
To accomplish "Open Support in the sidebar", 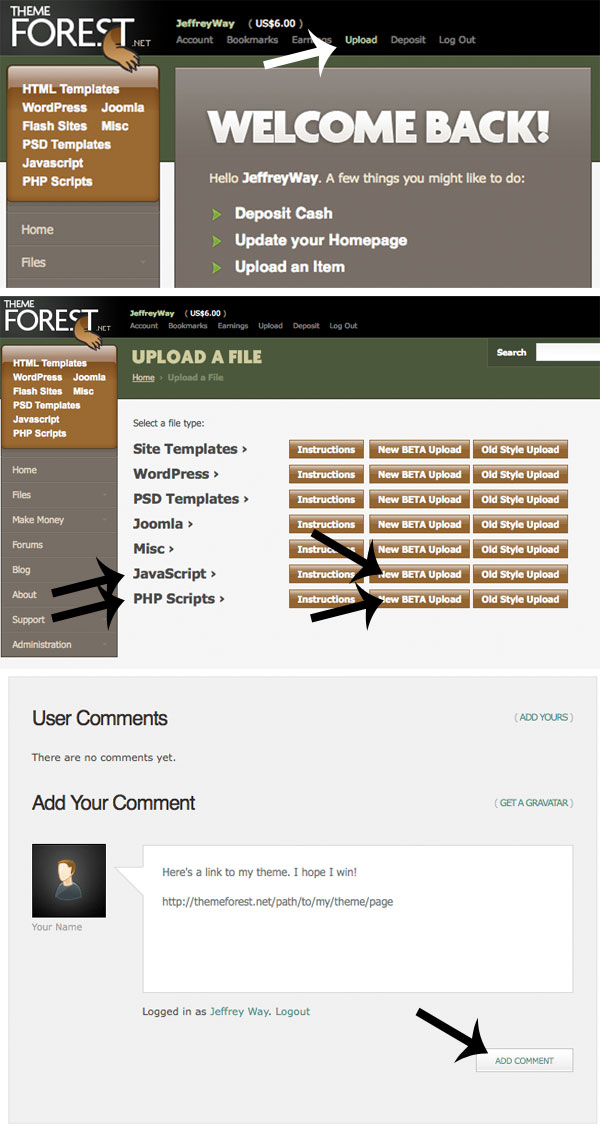I will (x=28, y=619).
